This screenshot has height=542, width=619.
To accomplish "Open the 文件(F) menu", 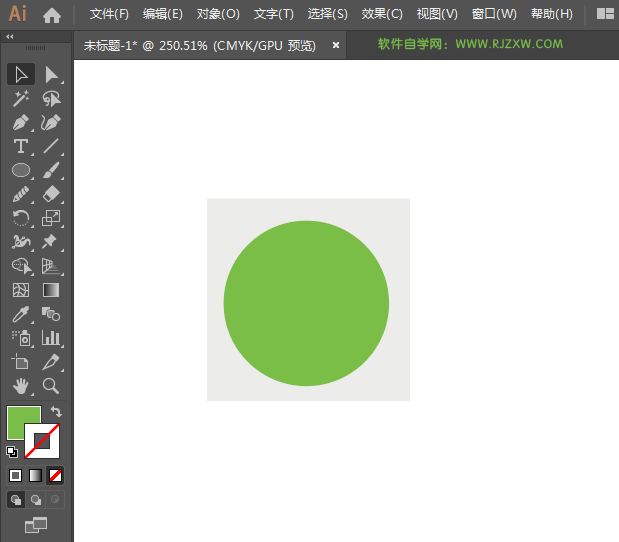I will (x=109, y=14).
